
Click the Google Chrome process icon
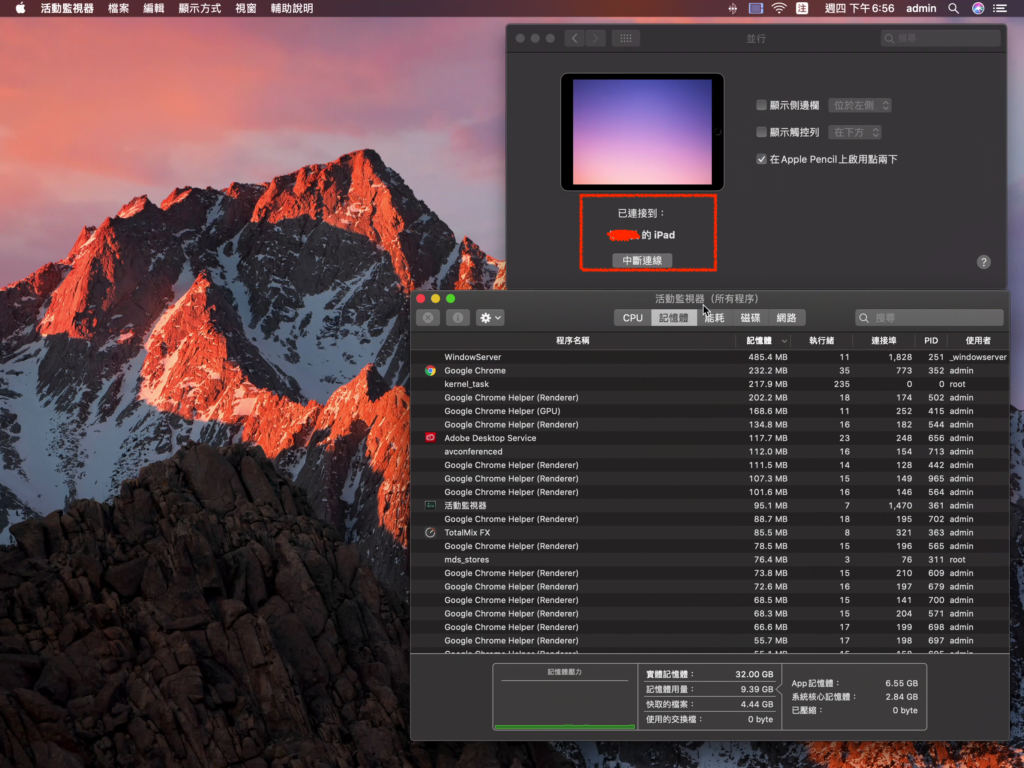pos(430,370)
